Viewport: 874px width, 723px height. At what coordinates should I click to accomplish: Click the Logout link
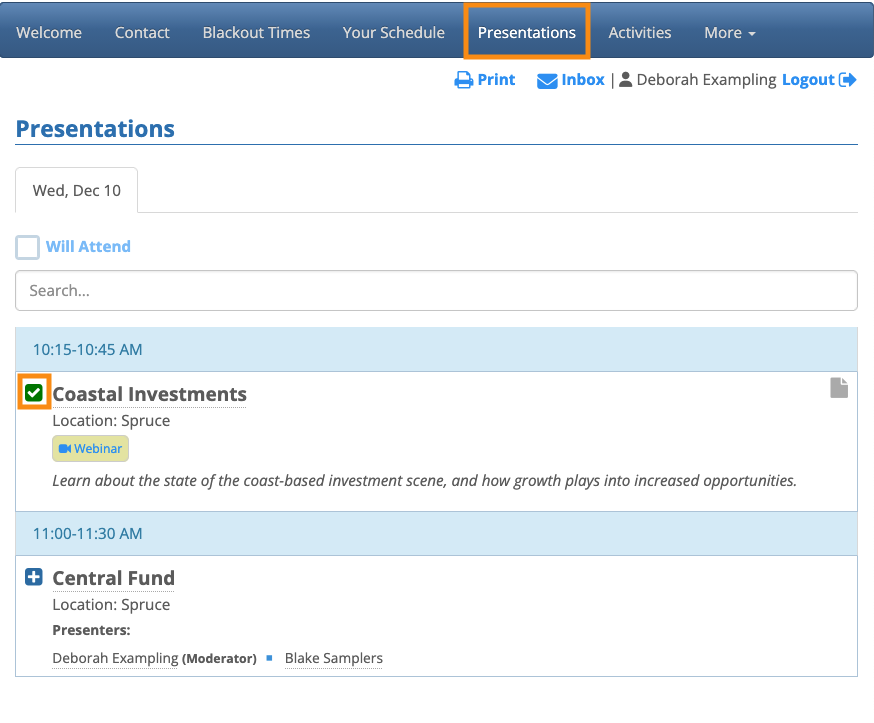pos(808,80)
